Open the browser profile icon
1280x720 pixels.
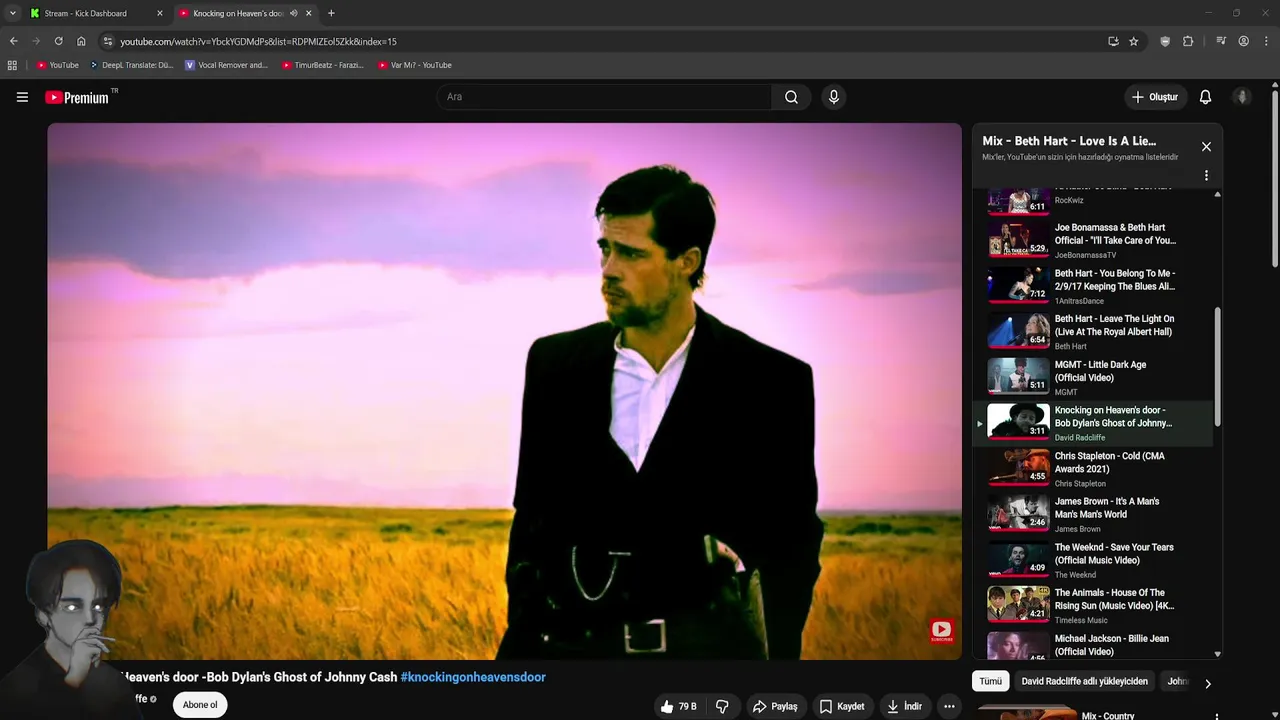tap(1243, 41)
